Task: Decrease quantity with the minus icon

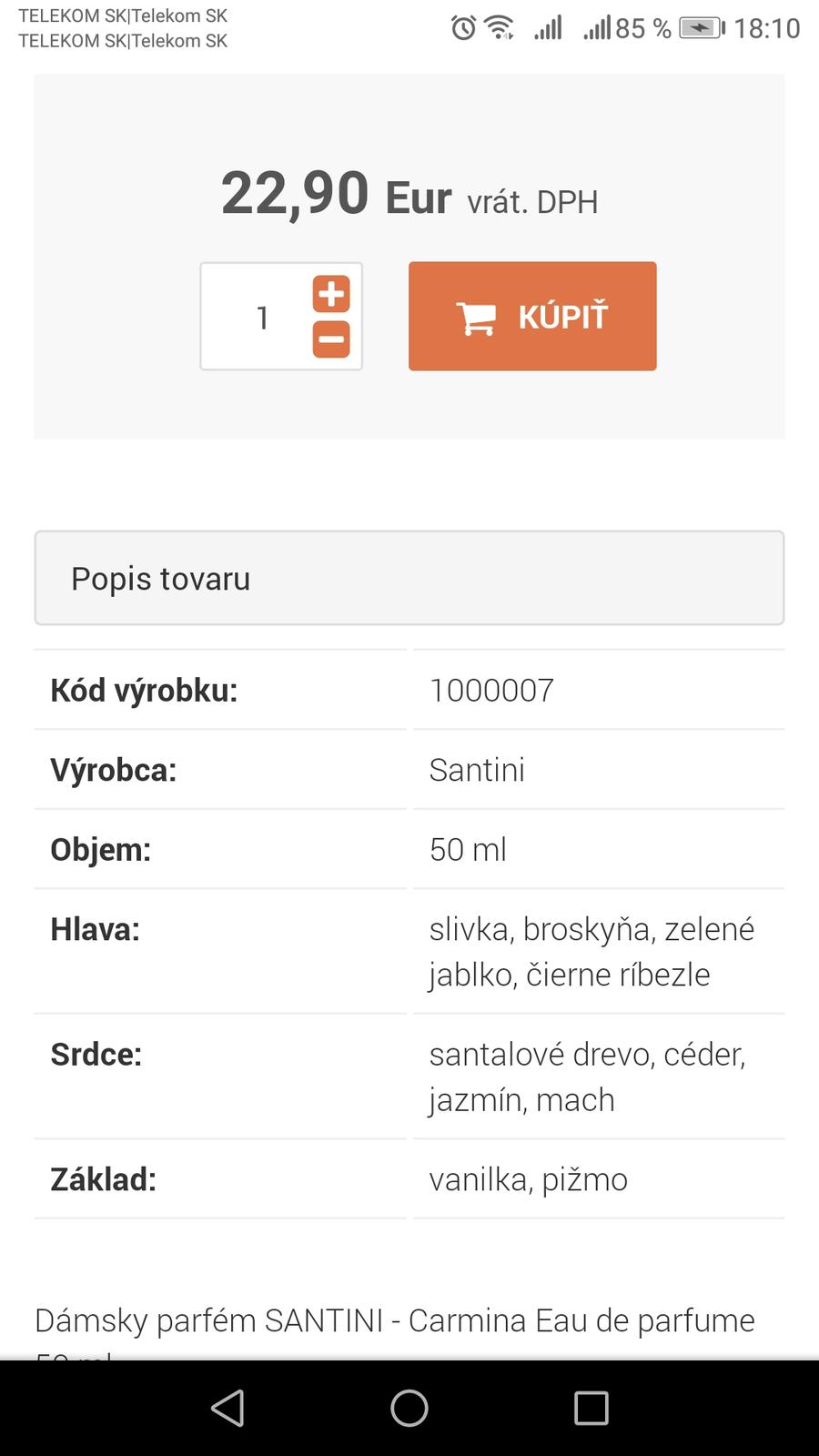Action: click(x=331, y=339)
